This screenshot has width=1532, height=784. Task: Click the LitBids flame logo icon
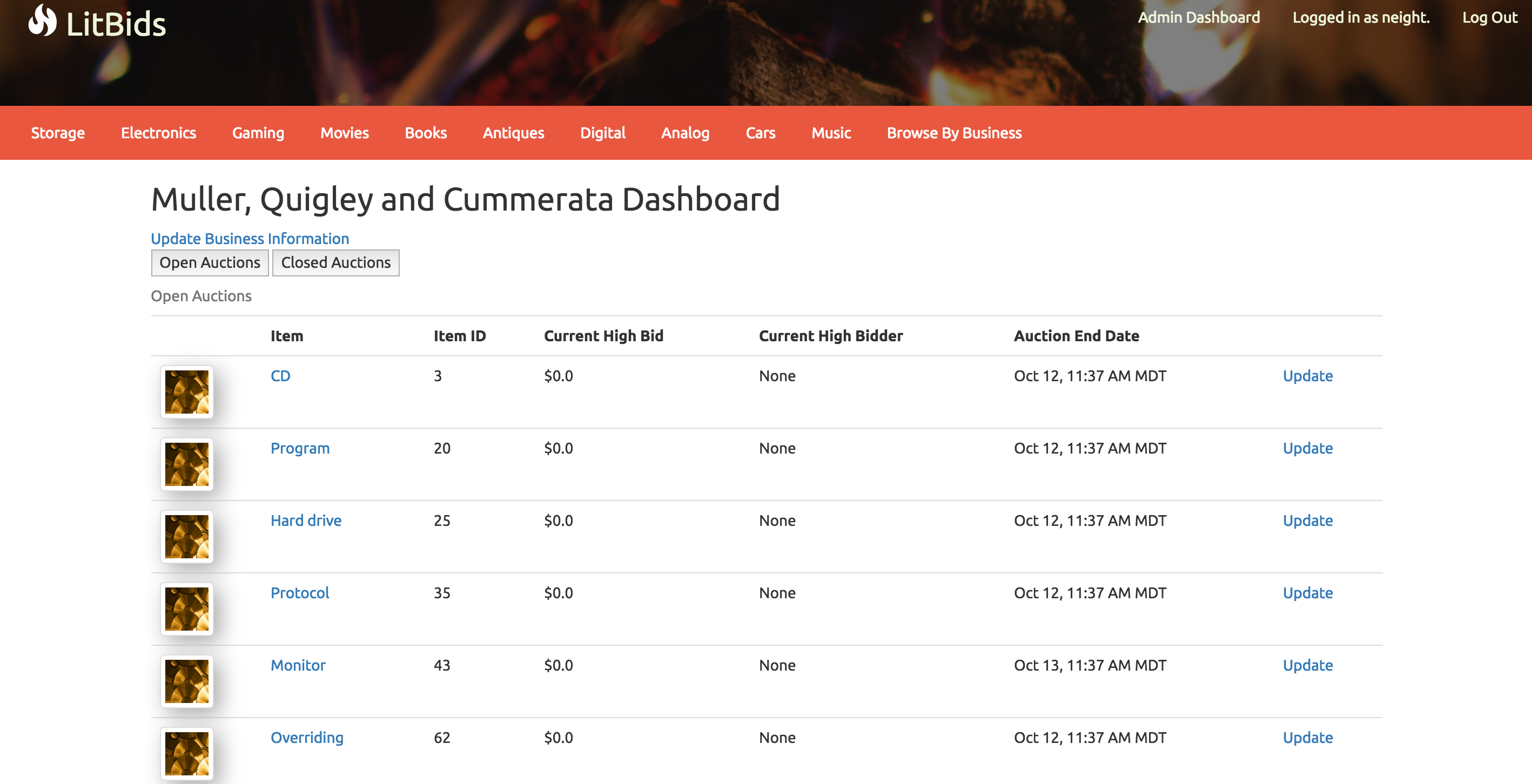click(x=42, y=21)
